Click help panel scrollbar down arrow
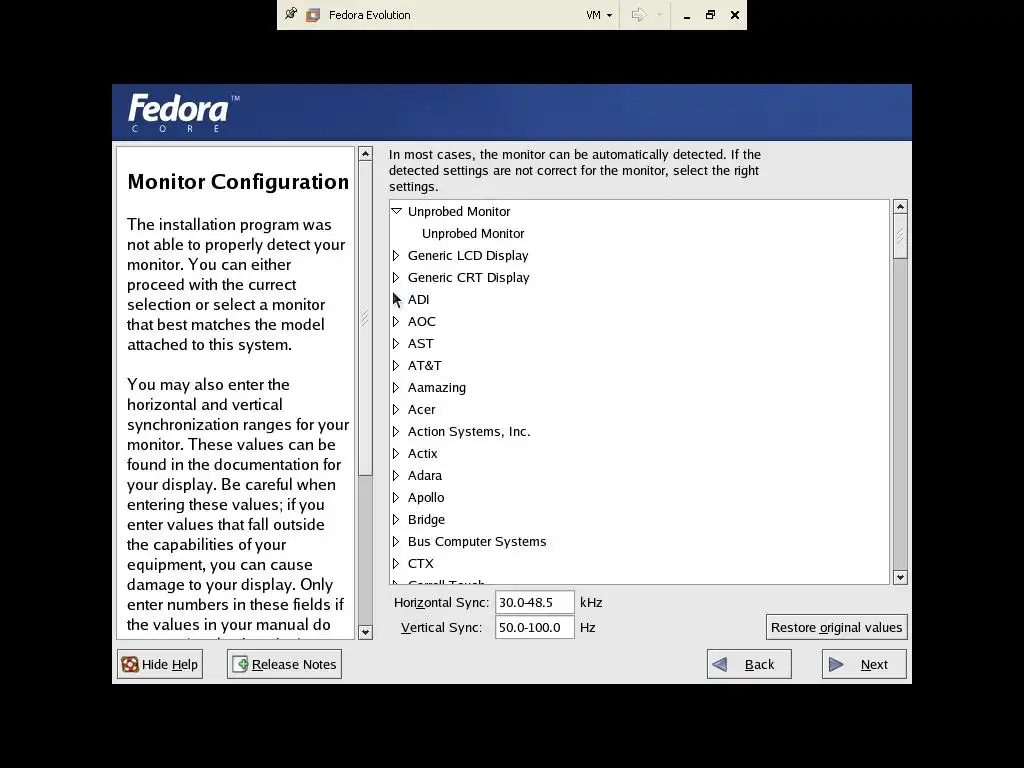This screenshot has height=768, width=1024. 366,632
